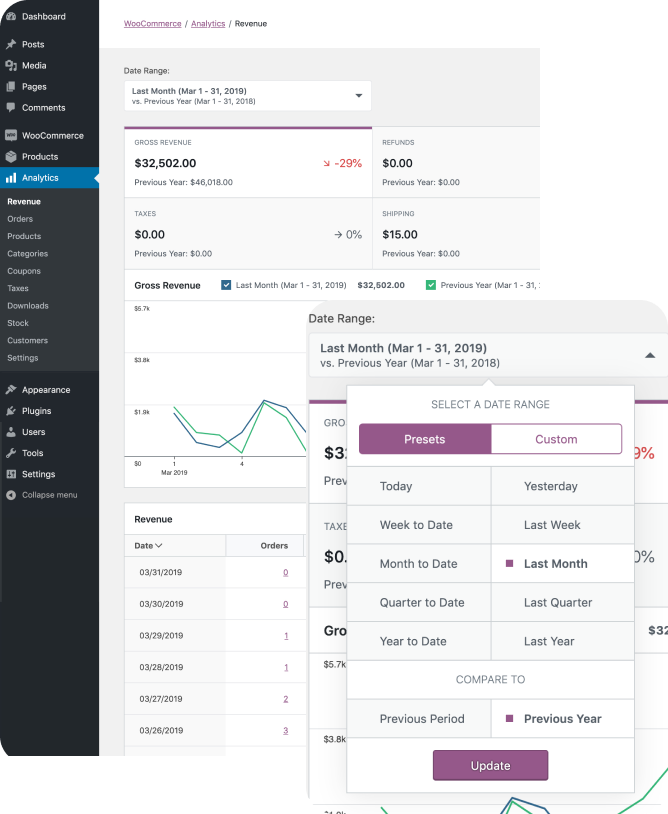Click the Plugins plug icon
Screen dimensions: 668x814
click(11, 411)
